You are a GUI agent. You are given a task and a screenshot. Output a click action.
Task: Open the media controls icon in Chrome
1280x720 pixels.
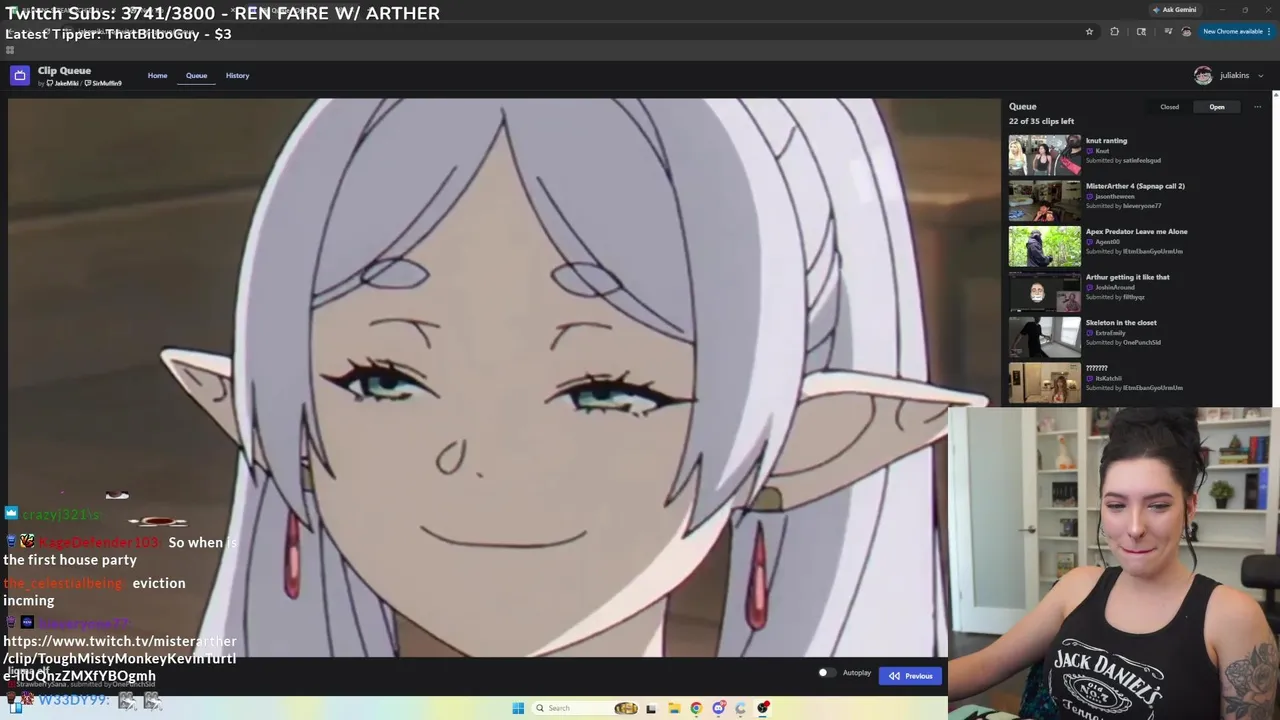point(1168,31)
